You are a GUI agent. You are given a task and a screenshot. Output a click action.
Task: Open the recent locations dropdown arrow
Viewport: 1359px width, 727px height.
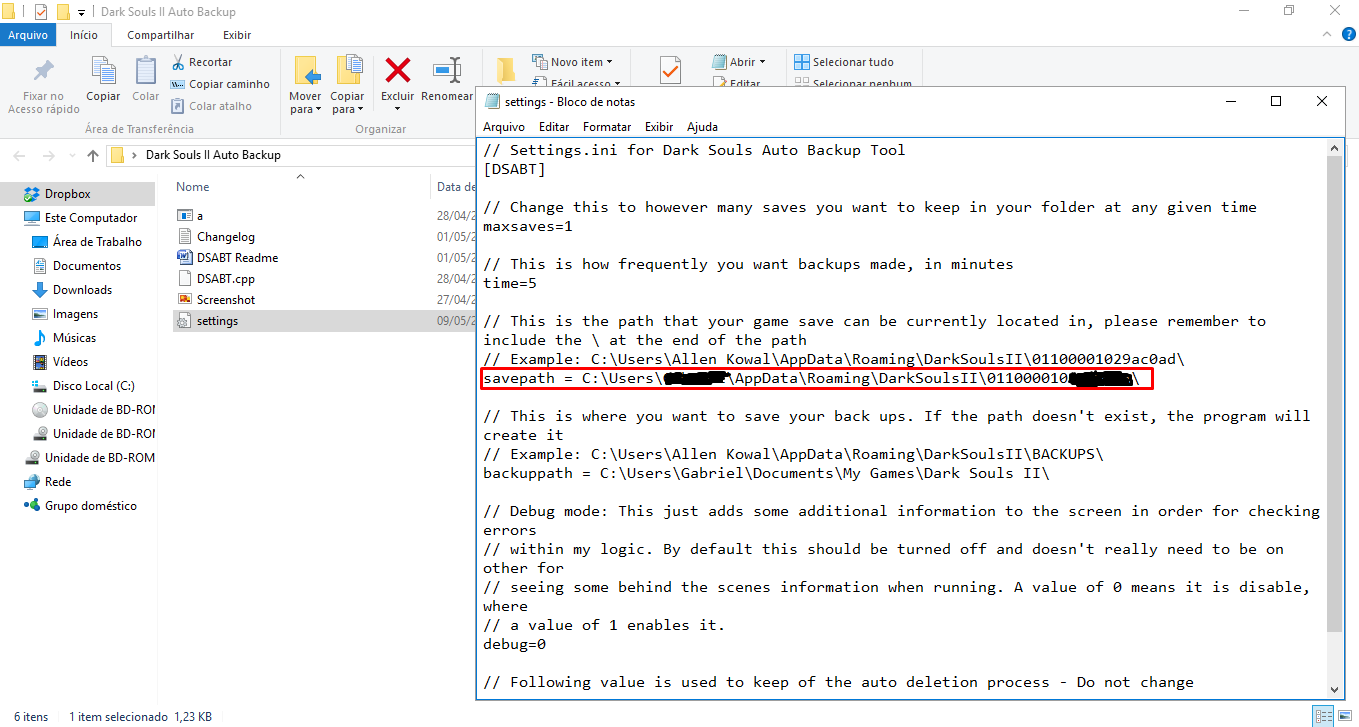[72, 155]
